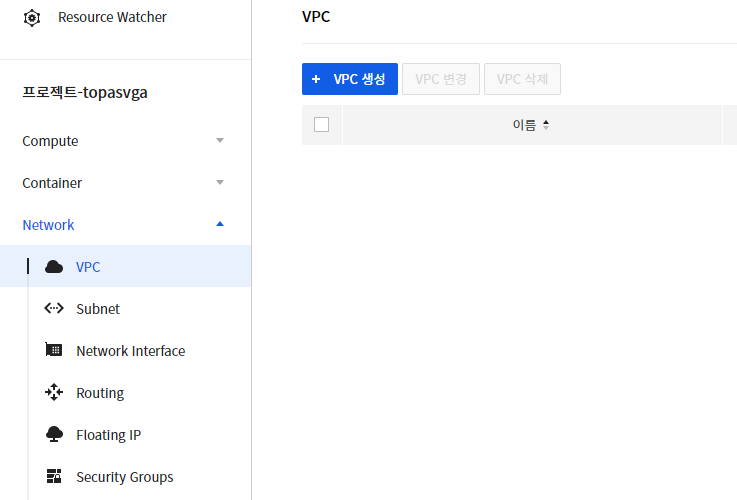This screenshot has width=737, height=500.
Task: Click the plus icon on VPC 생성 button
Action: (316, 79)
